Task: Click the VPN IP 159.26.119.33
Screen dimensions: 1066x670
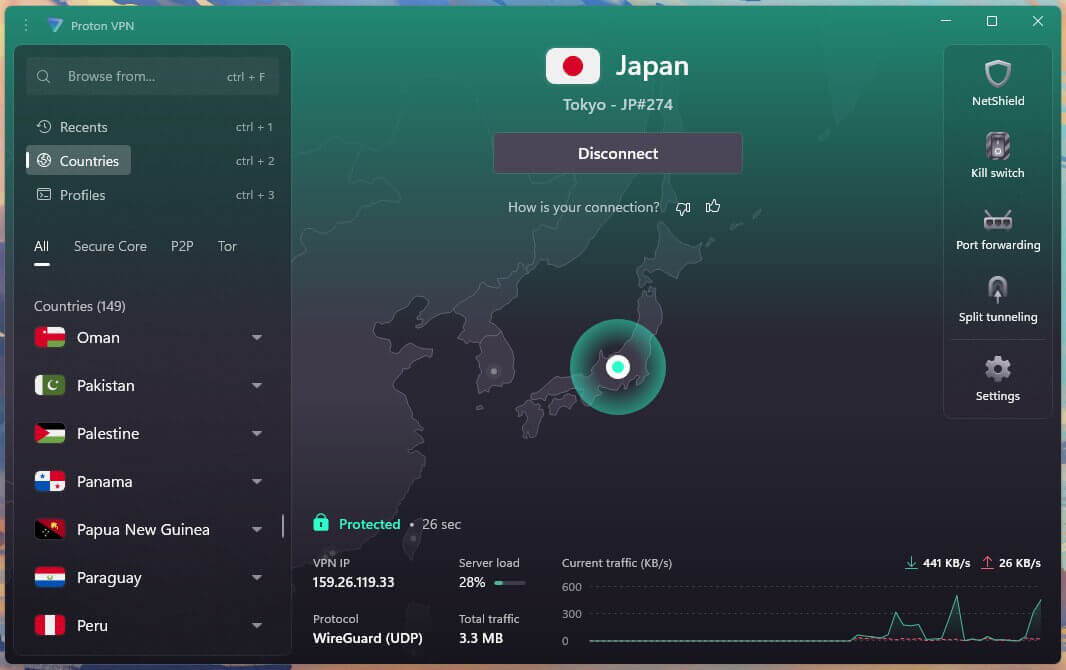Action: click(354, 582)
